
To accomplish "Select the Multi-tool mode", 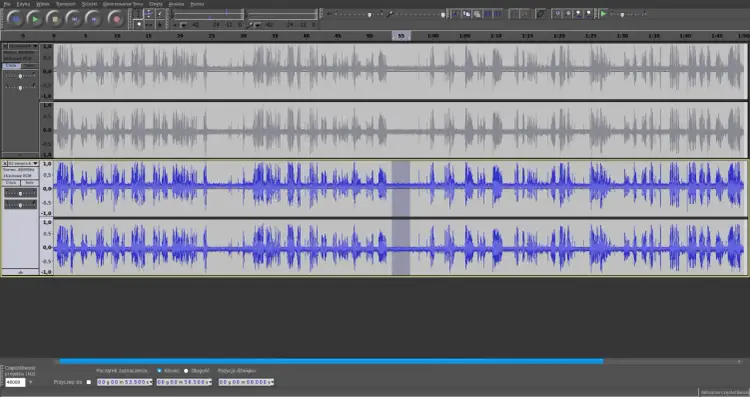I will [160, 24].
